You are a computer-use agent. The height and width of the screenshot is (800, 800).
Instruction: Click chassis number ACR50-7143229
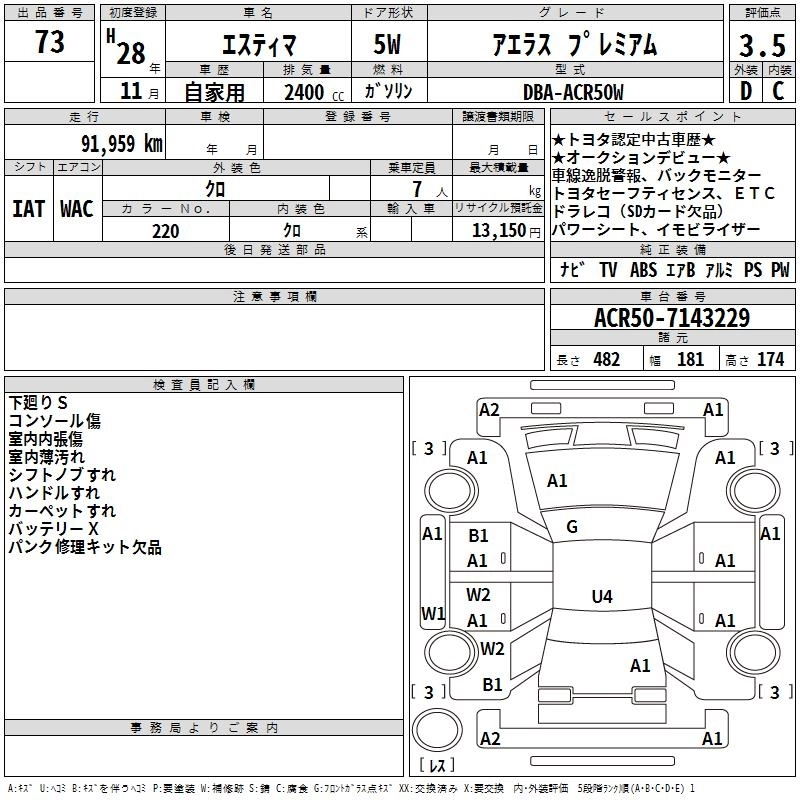pyautogui.click(x=670, y=319)
